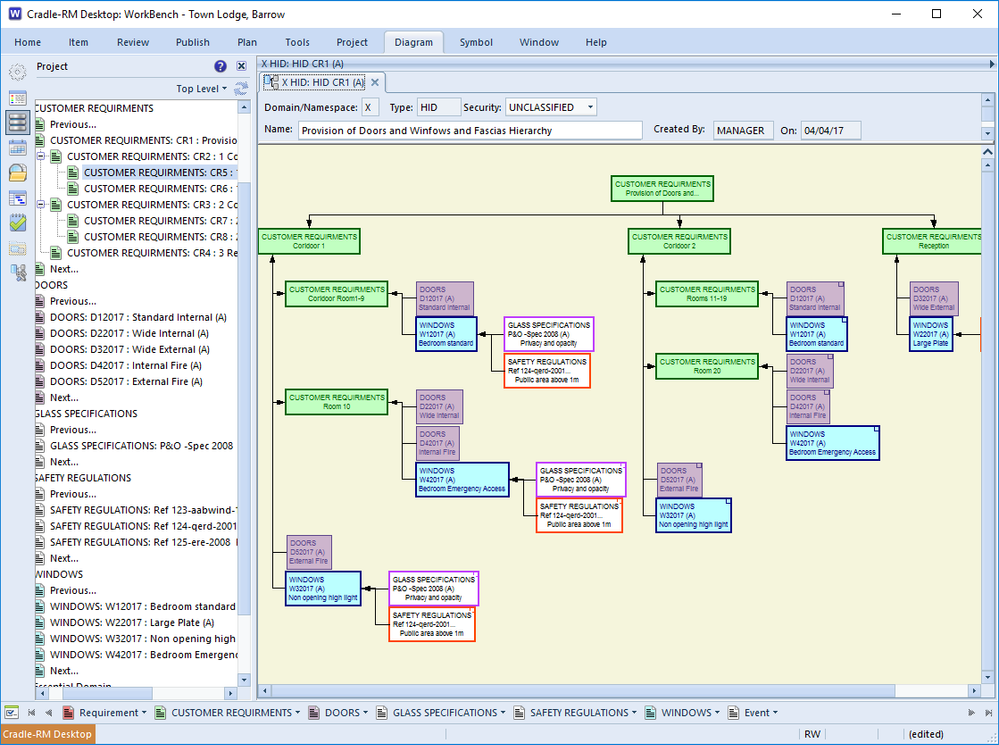Click the calendar grid sidebar icon
Viewport: 999px width, 745px height.
17,148
